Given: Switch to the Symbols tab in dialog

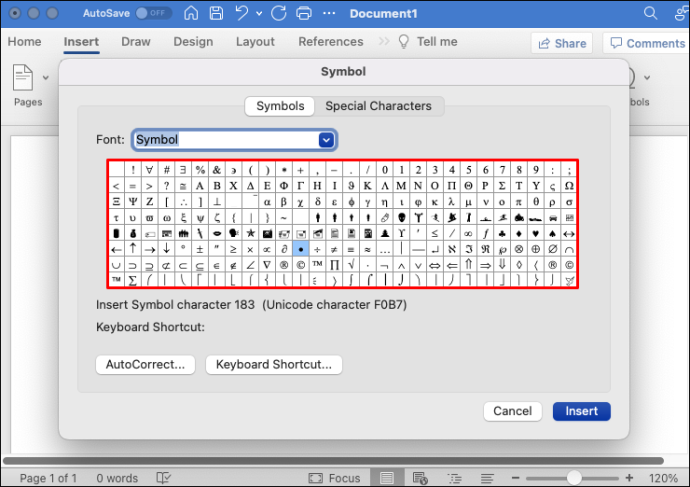Looking at the screenshot, I should pos(280,106).
